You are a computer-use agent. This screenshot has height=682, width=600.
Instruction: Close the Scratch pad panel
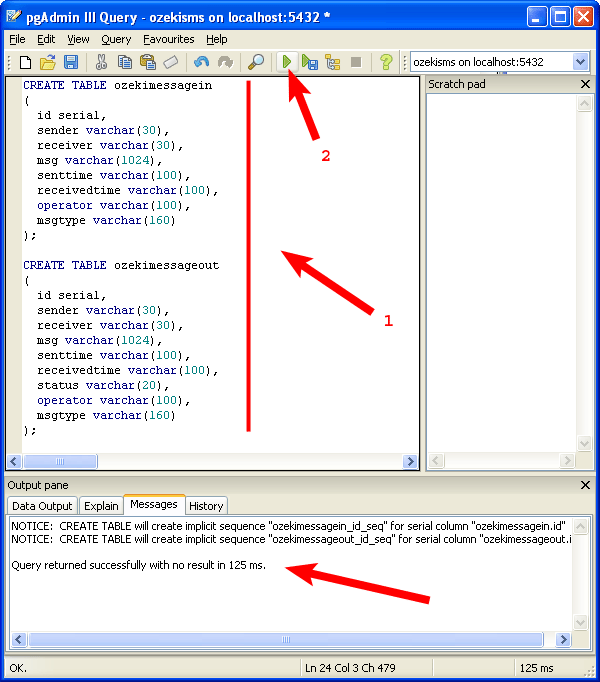pos(586,84)
